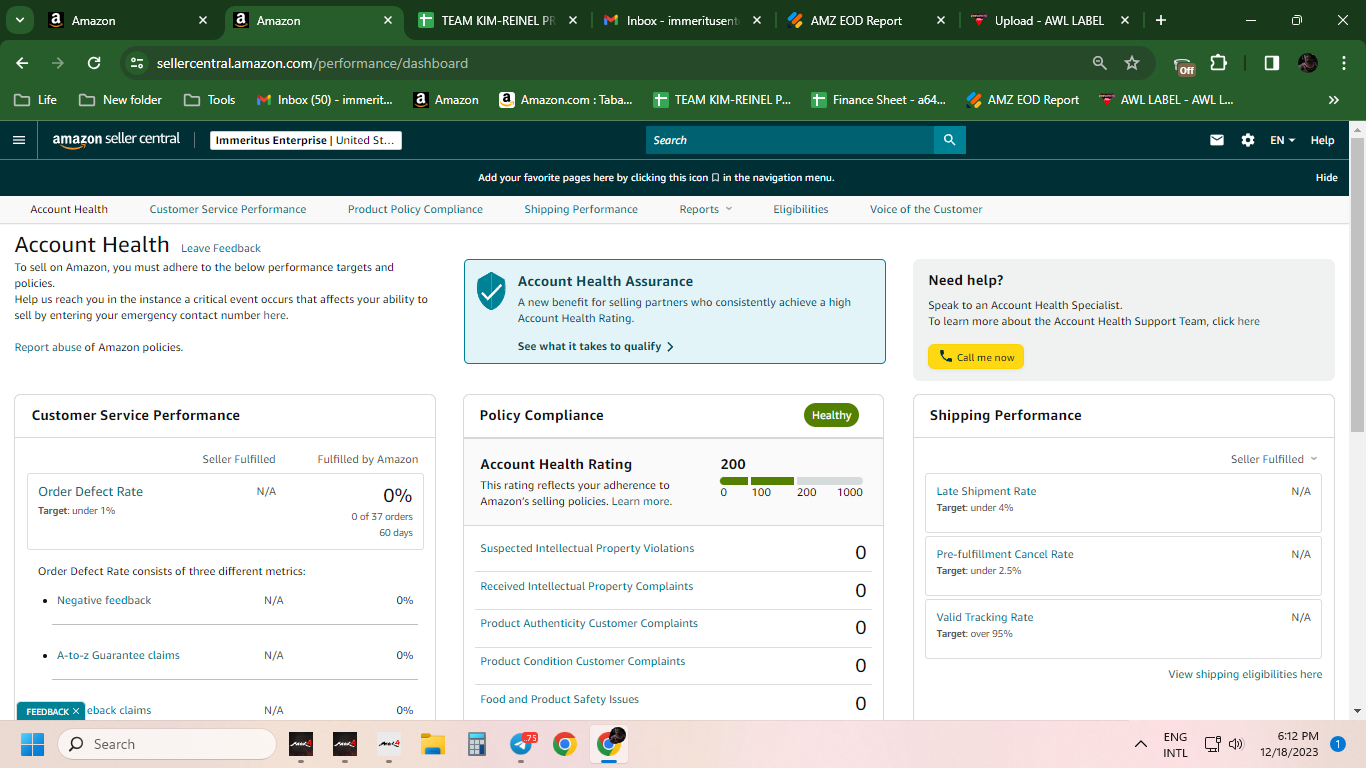Open the Chrome Extensions puzzle icon
Image resolution: width=1366 pixels, height=768 pixels.
1218,63
